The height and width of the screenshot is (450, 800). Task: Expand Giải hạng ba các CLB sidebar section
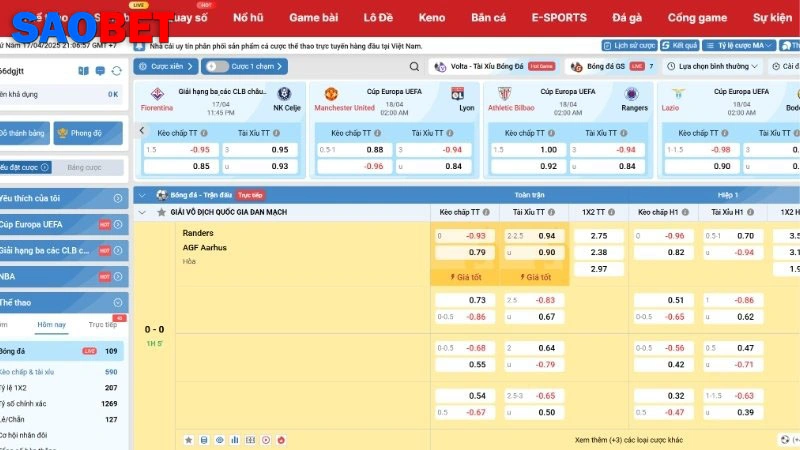[63, 251]
